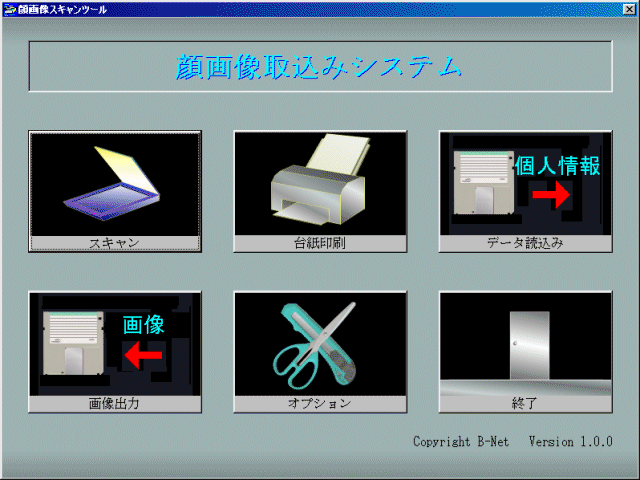Click the exit door icon

pos(524,344)
